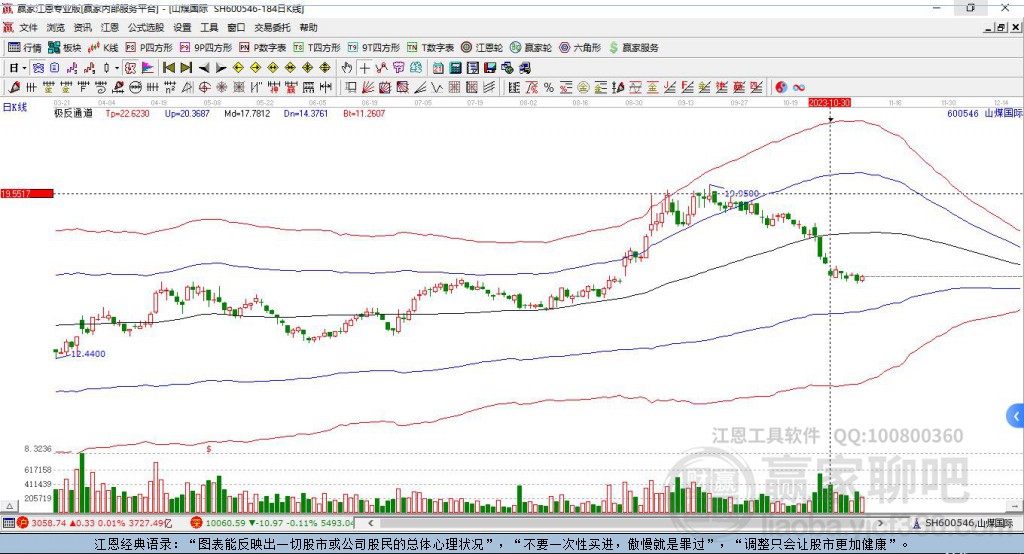Image resolution: width=1024 pixels, height=554 pixels.
Task: Open the calendar icon in the toolbar
Action: click(438, 68)
